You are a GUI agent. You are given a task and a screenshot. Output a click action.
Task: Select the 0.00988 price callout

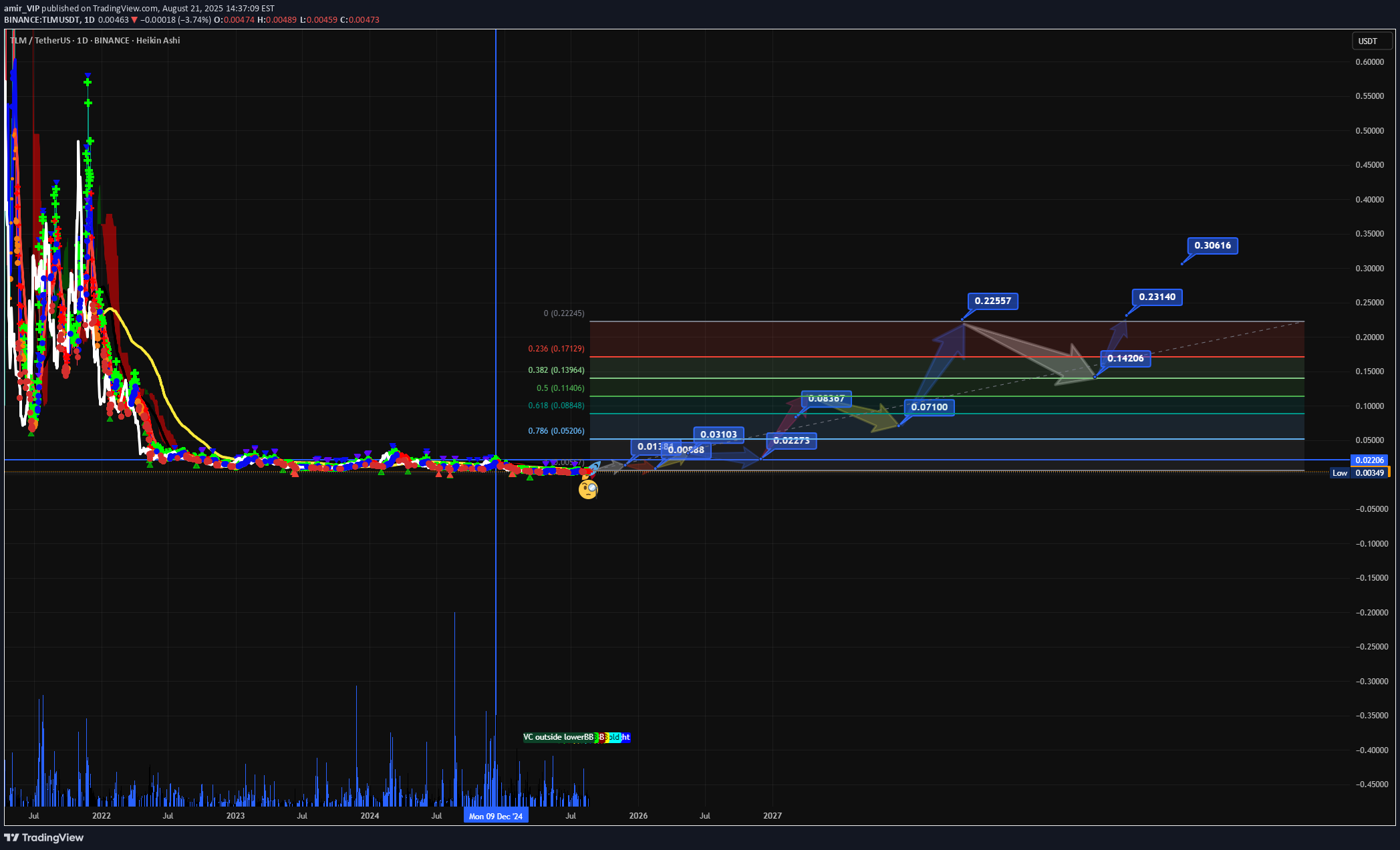686,450
